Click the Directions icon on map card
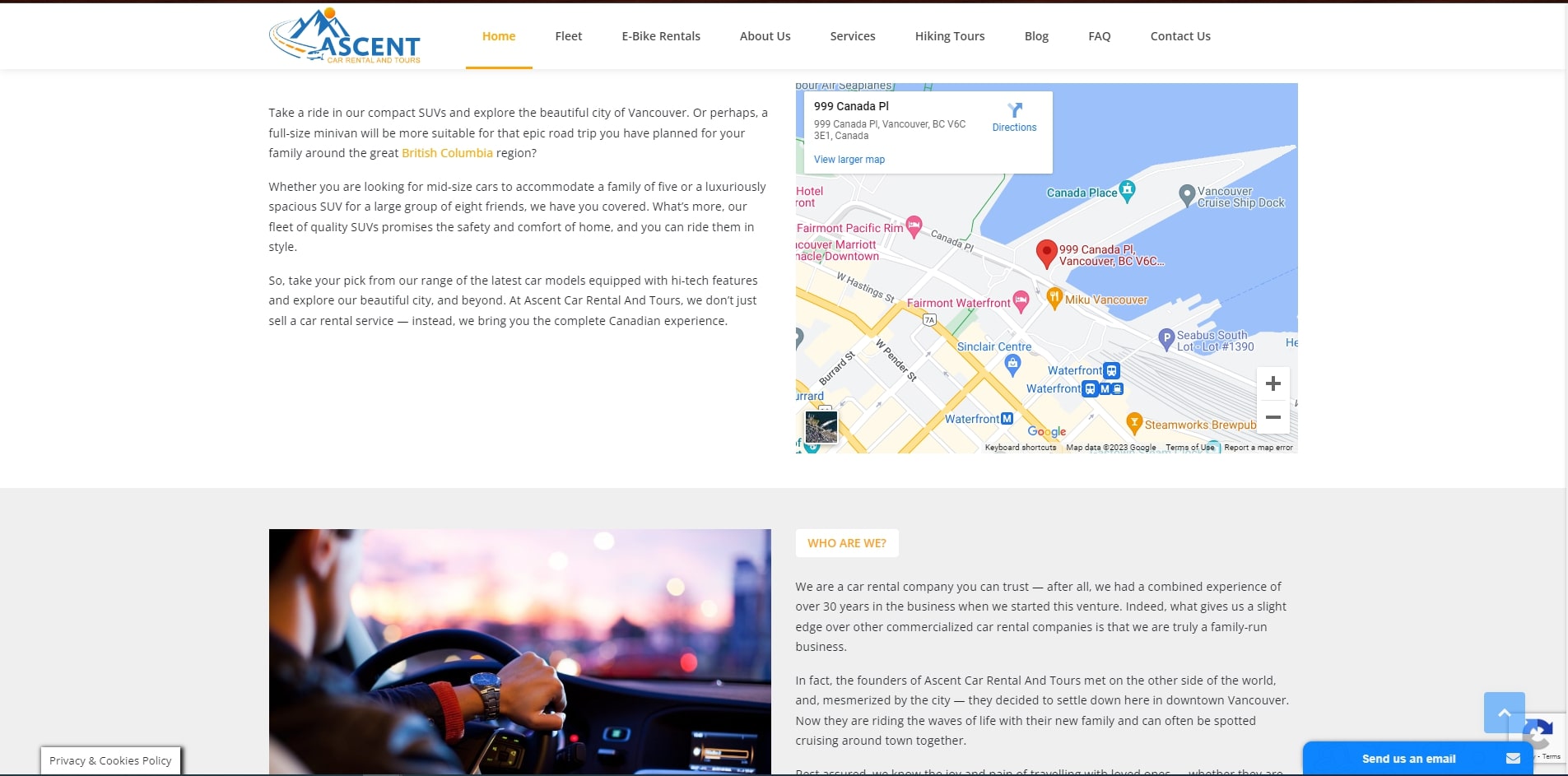Viewport: 1568px width, 776px height. 1014,111
